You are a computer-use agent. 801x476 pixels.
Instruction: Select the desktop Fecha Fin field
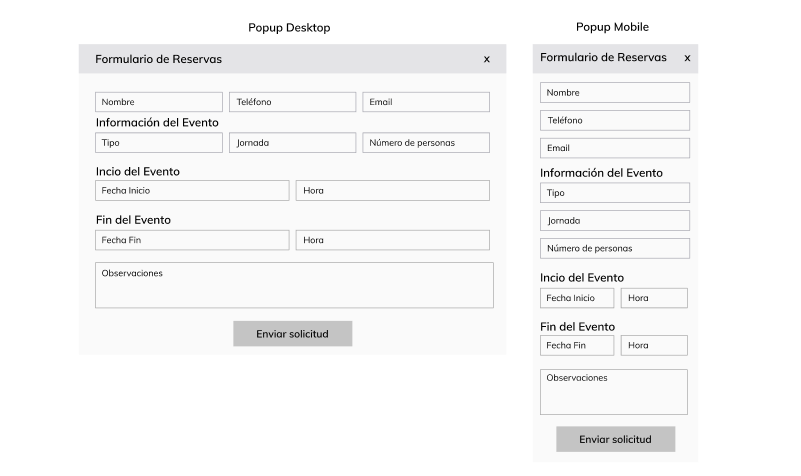[192, 240]
